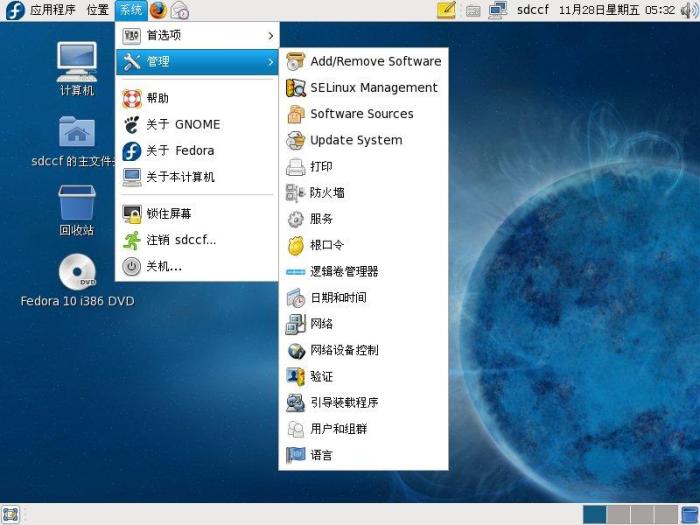Choose 锁住屏幕 to lock screen

[x=197, y=214]
